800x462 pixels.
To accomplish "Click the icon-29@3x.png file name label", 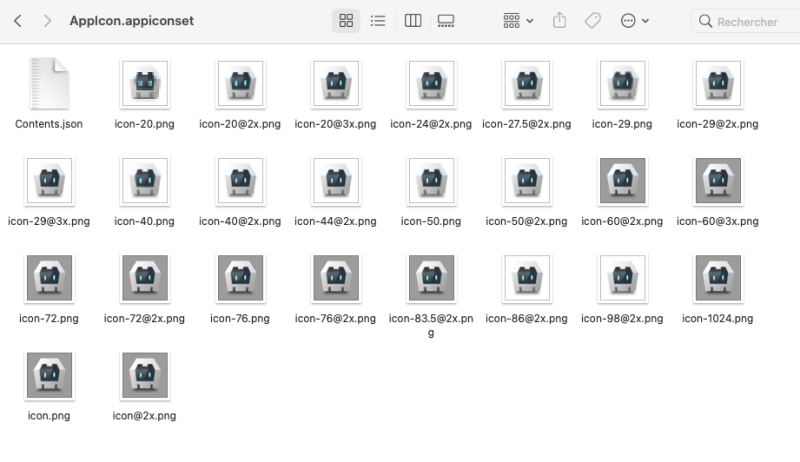I will click(x=49, y=221).
